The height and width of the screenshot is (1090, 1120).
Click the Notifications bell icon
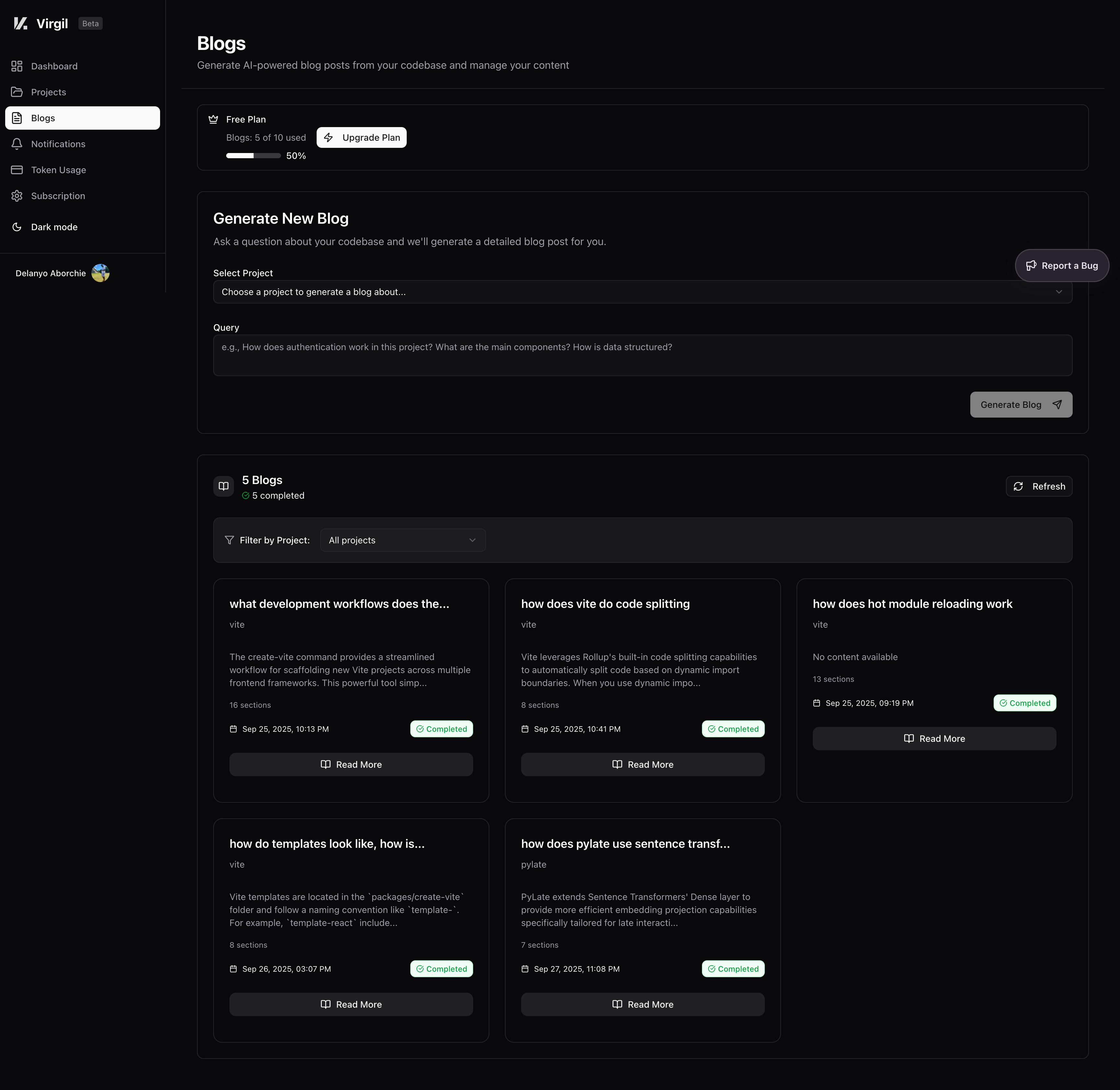[17, 144]
